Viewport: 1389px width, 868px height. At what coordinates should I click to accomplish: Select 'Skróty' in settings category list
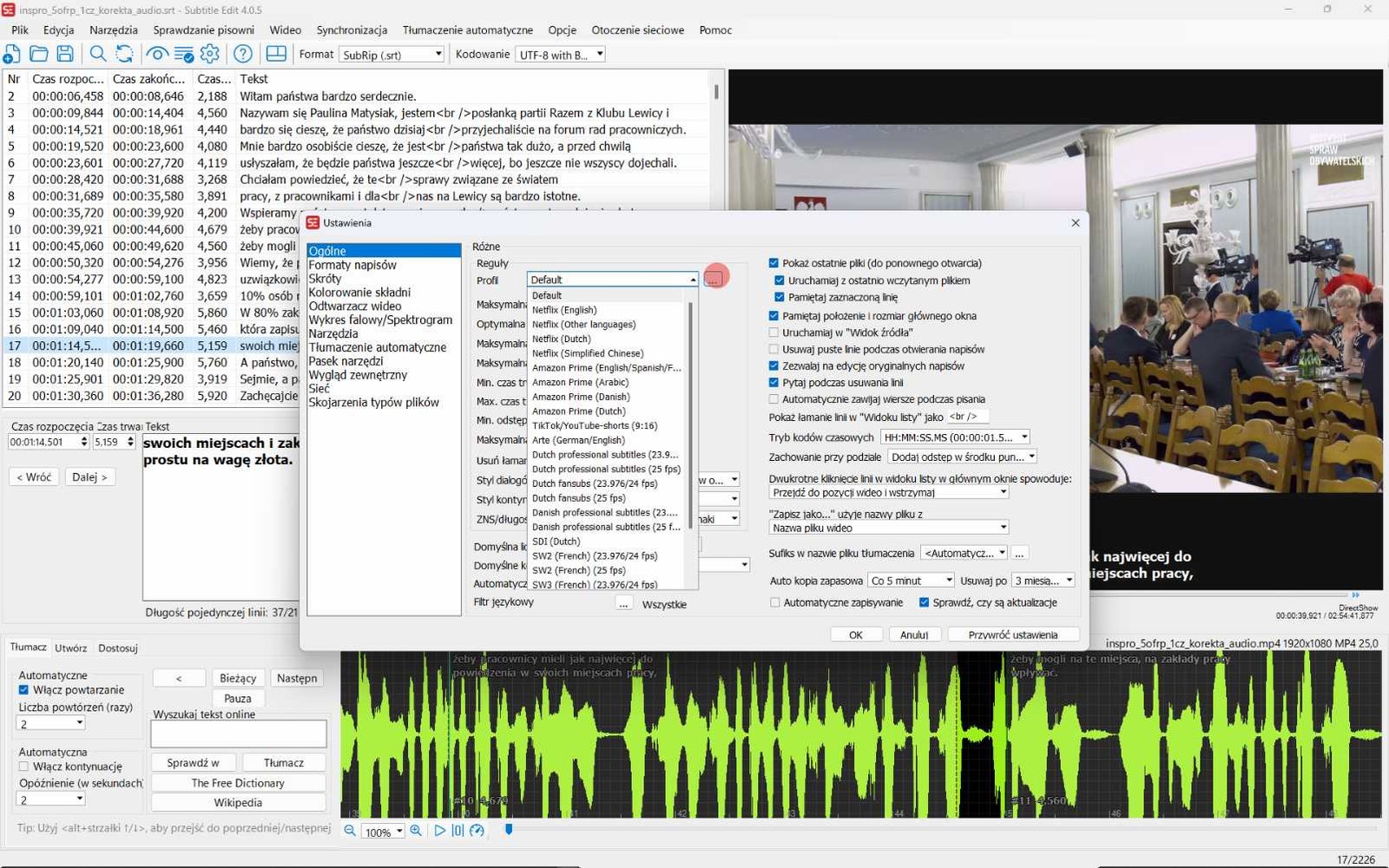pos(325,279)
